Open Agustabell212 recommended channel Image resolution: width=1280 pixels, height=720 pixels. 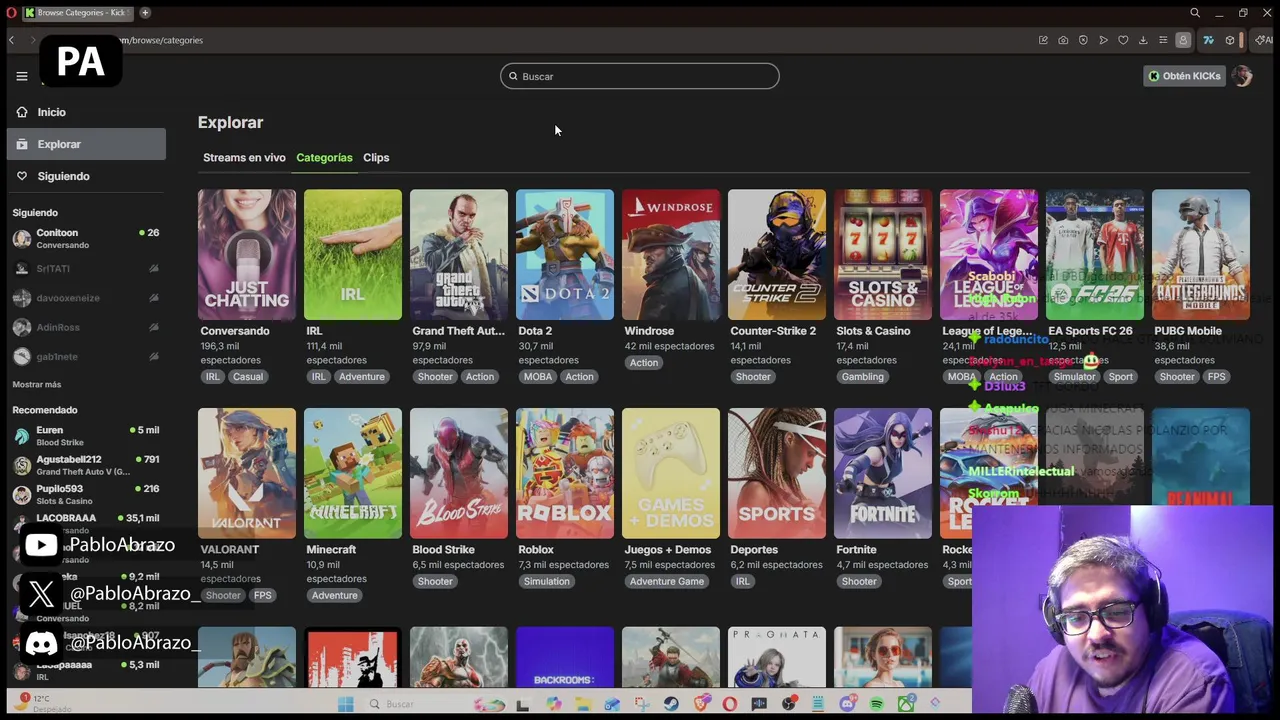pos(86,465)
